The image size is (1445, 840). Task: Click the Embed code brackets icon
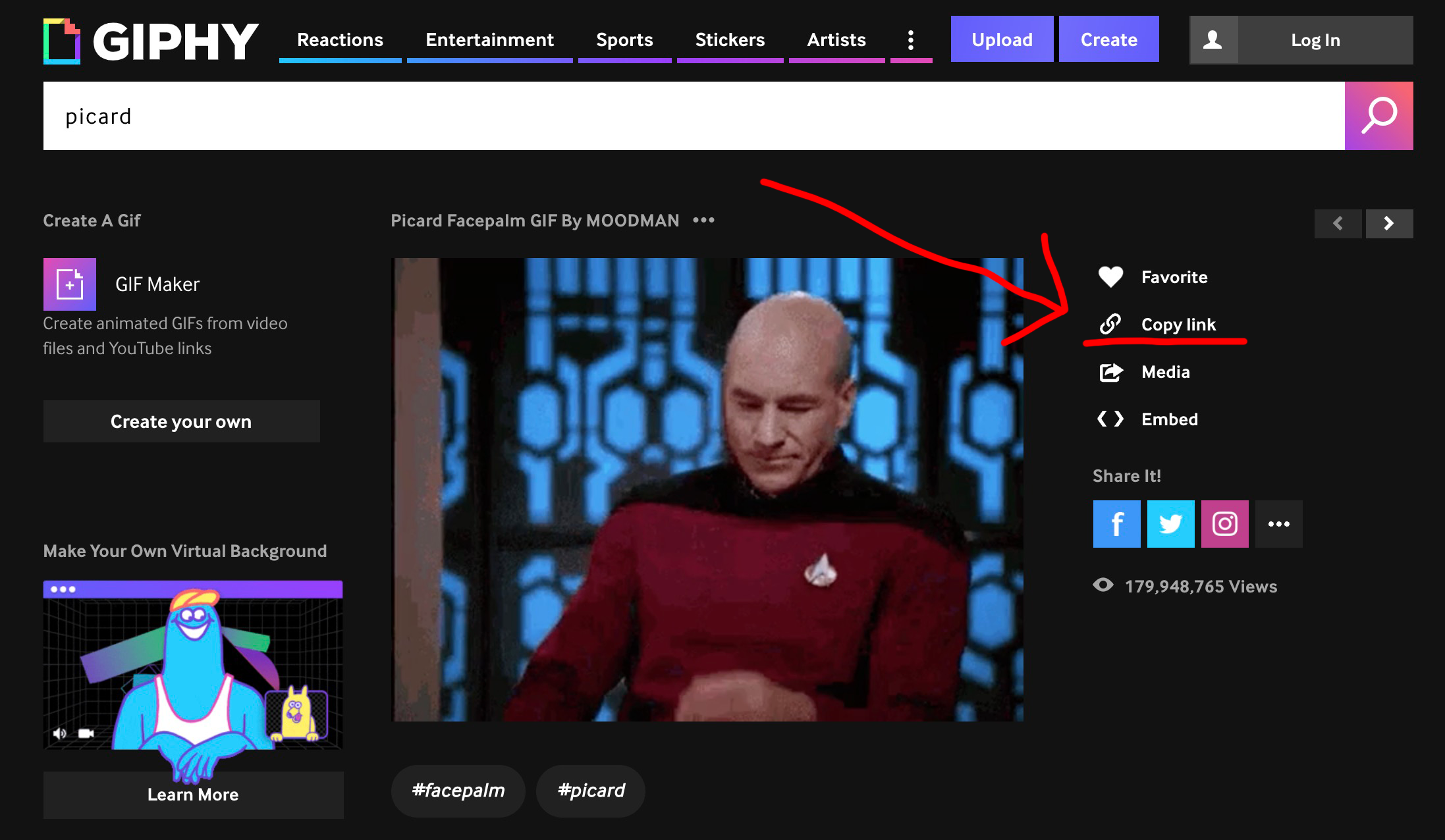[x=1110, y=419]
